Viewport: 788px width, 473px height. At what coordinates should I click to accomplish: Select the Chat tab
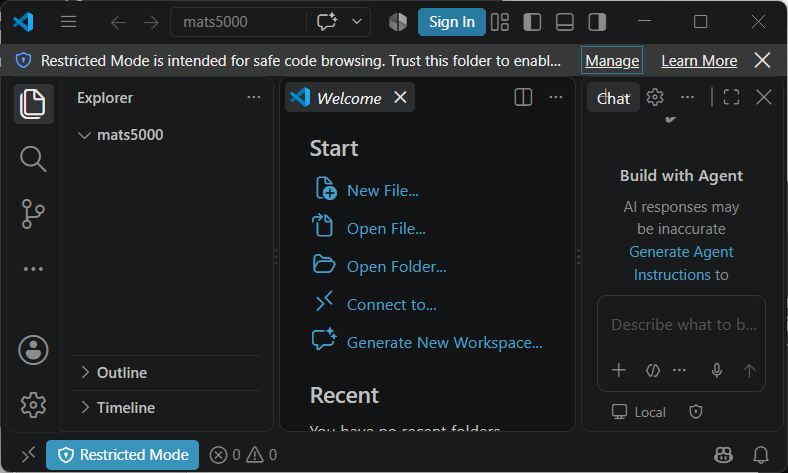click(613, 98)
